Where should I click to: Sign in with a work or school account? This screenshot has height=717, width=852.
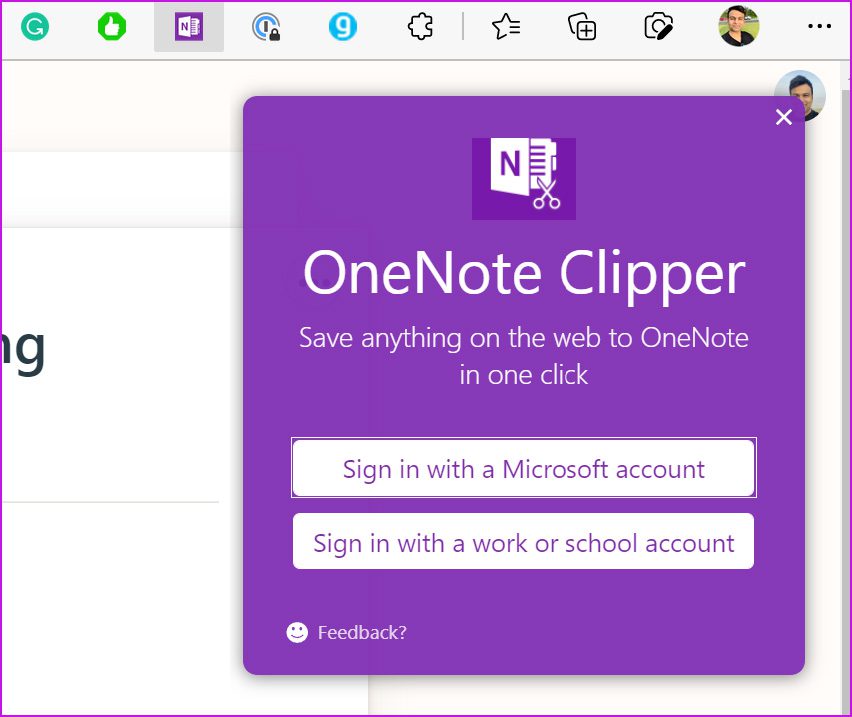coord(523,542)
